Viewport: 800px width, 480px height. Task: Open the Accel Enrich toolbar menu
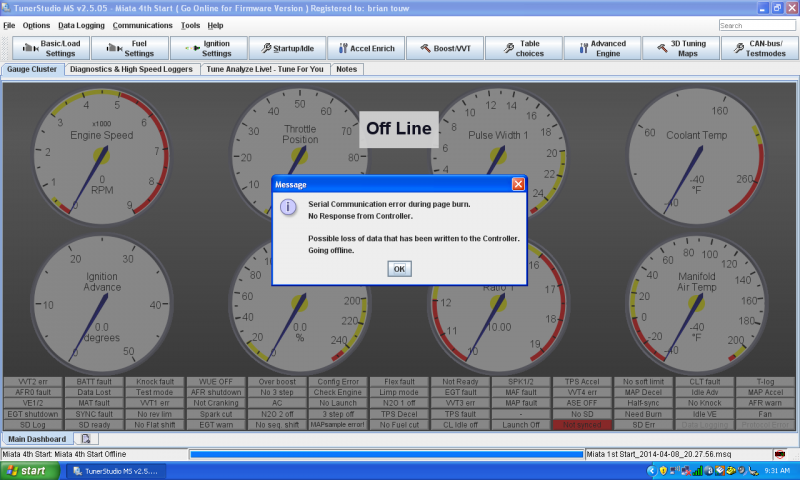pos(366,48)
